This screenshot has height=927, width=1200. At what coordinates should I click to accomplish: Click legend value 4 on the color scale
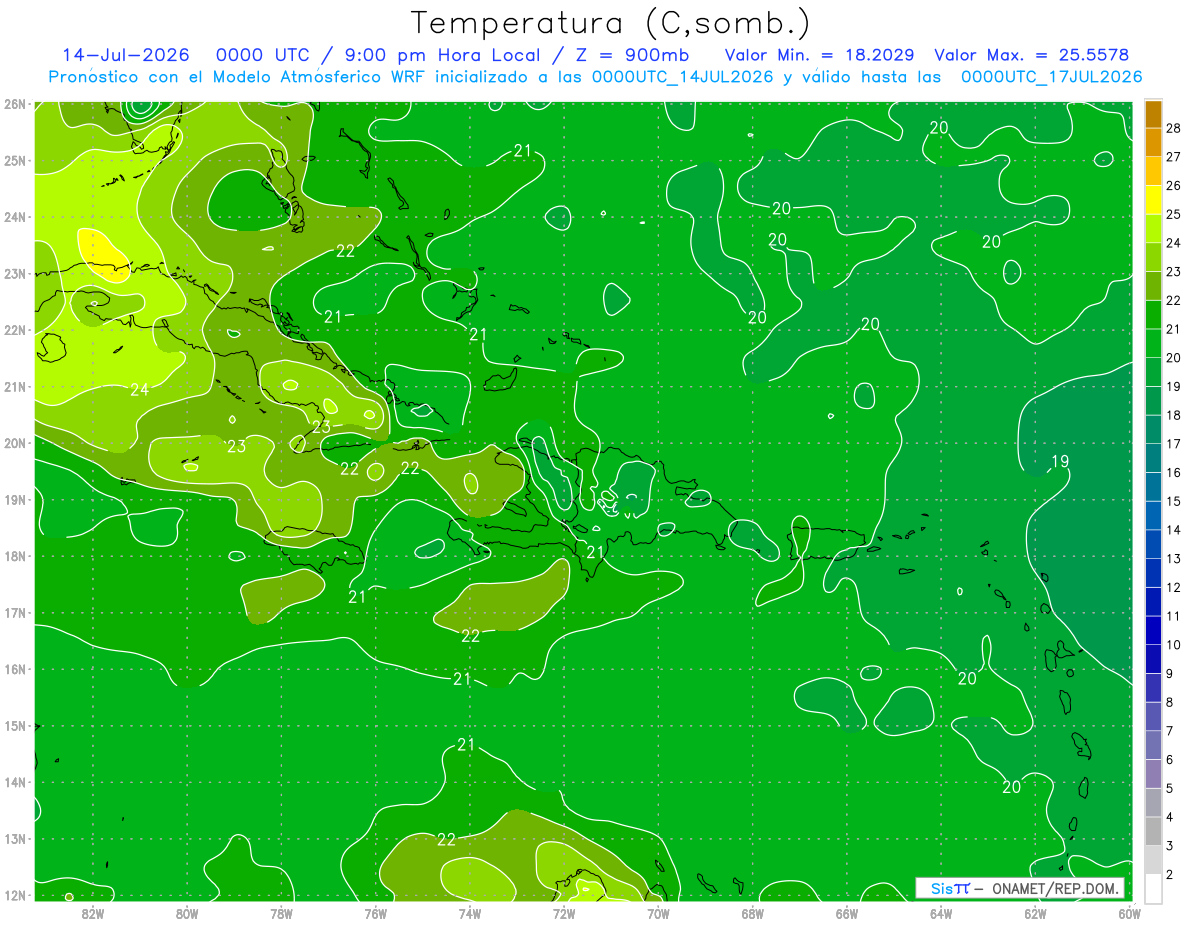[x=1170, y=818]
